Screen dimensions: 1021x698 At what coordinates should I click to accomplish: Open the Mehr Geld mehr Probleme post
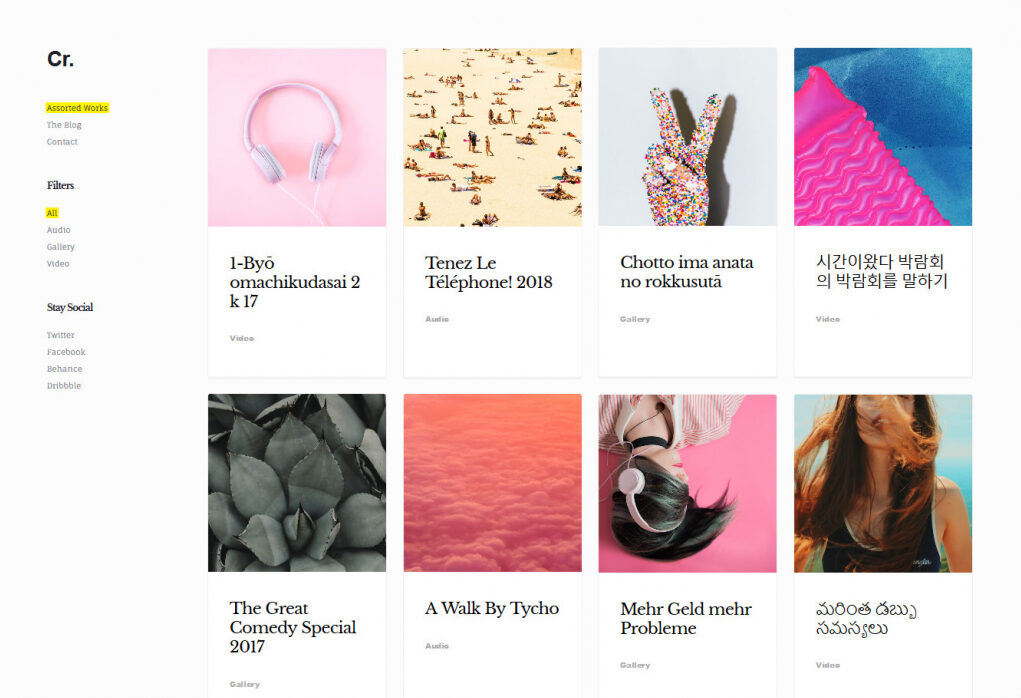click(x=686, y=618)
